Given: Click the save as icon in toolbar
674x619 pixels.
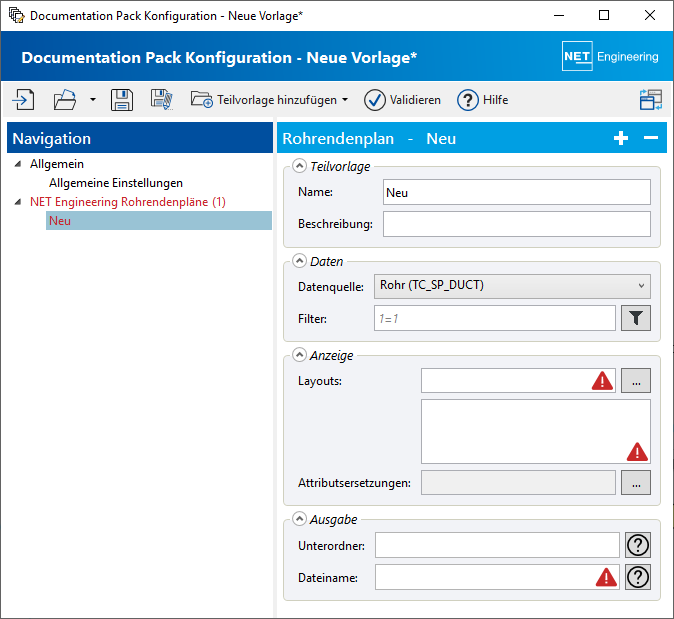Looking at the screenshot, I should point(162,100).
